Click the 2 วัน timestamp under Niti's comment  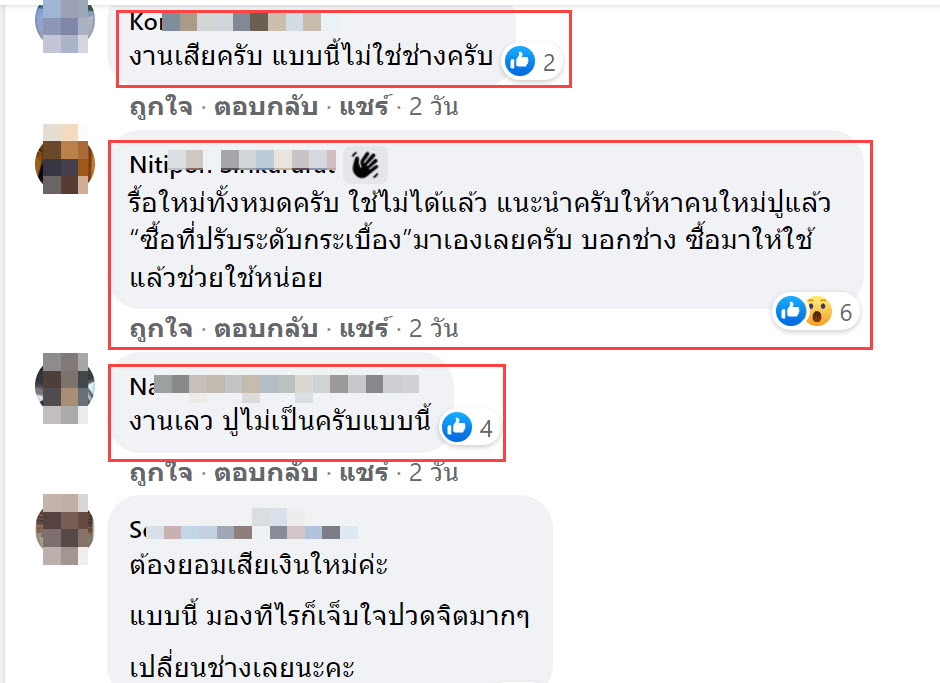click(x=434, y=329)
